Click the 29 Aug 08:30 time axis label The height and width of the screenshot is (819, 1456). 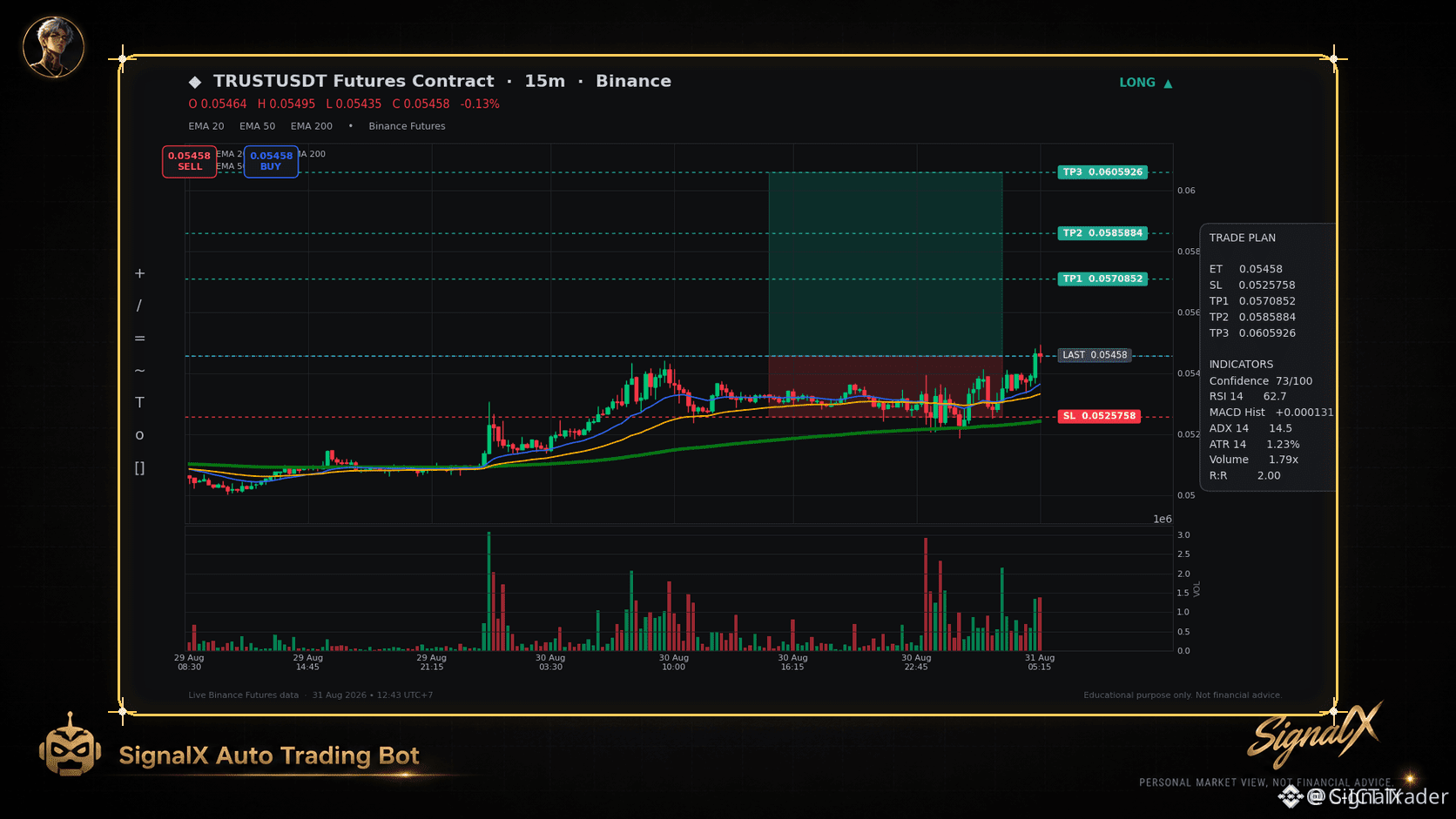[x=189, y=662]
